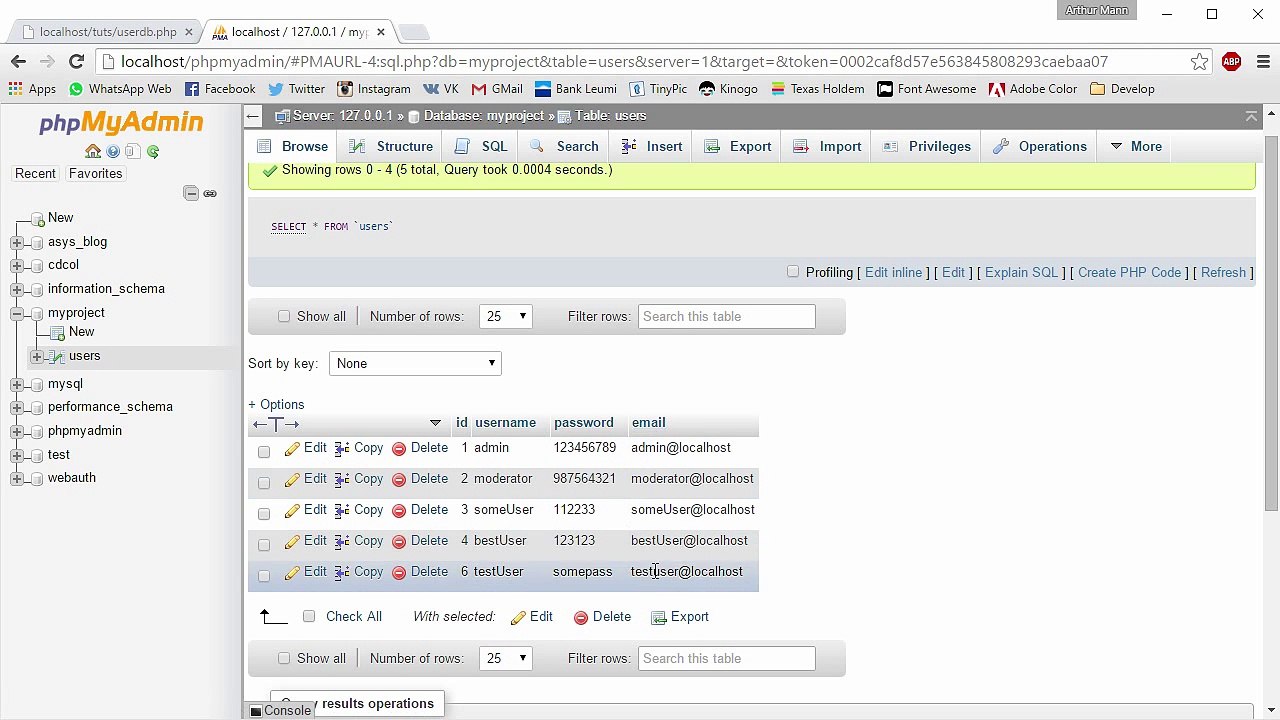
Task: Open the performance_schema database
Action: click(x=110, y=407)
